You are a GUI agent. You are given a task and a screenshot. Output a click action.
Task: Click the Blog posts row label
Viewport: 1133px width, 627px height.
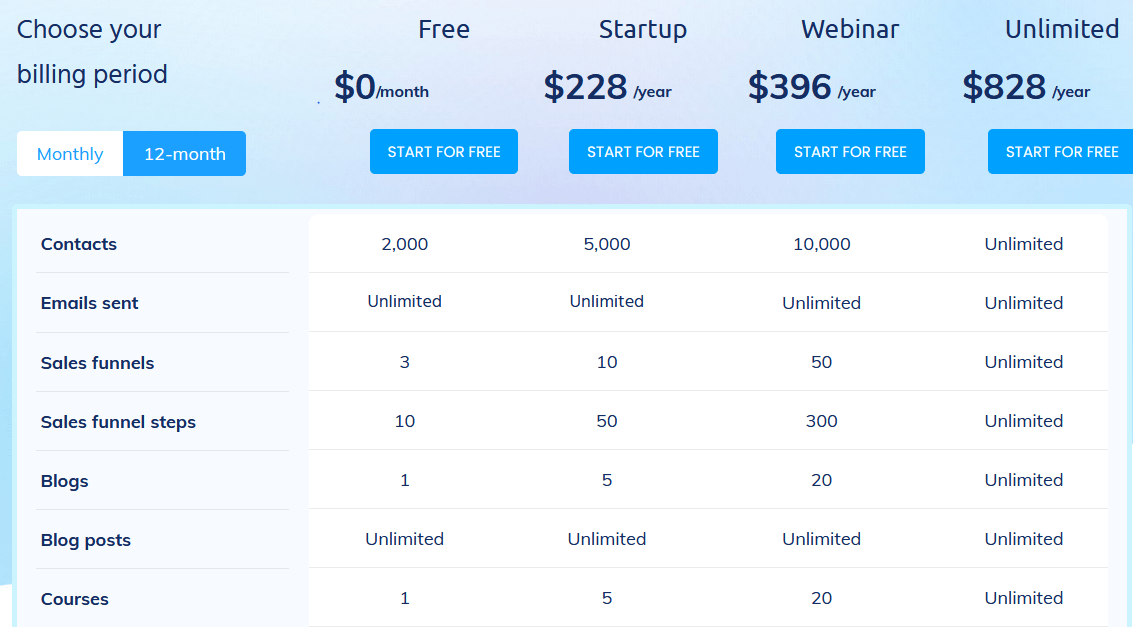(x=83, y=539)
